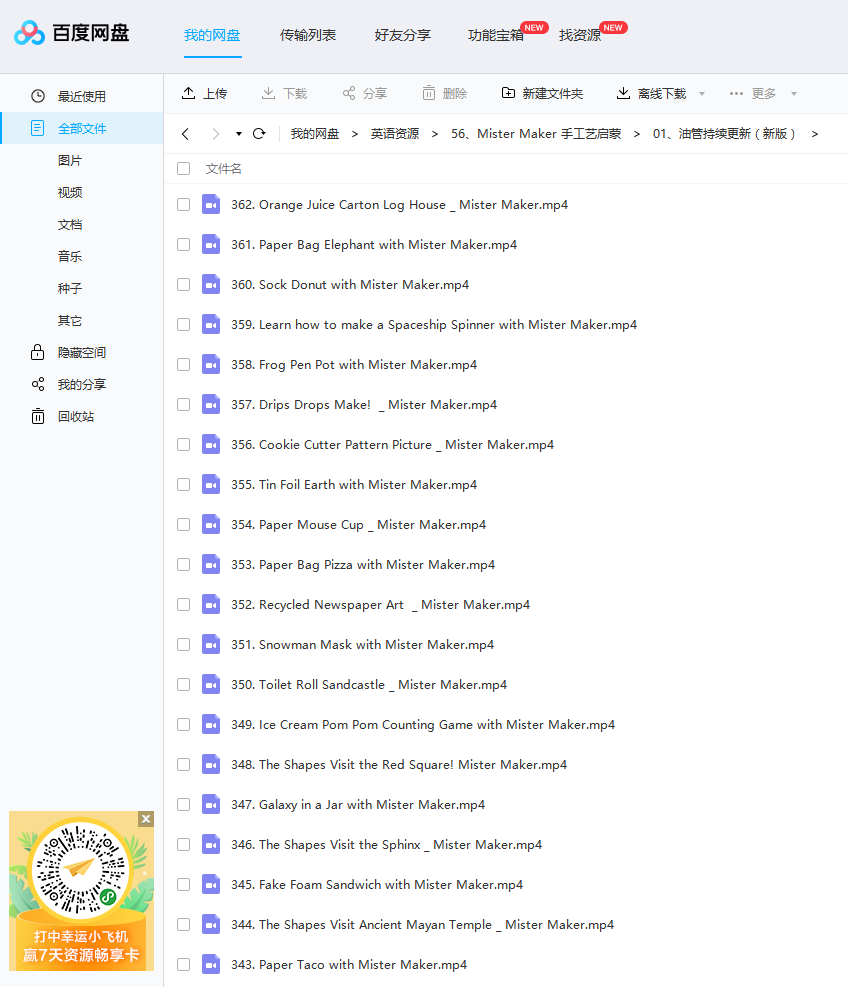Go to 我的网盘 in breadcrumb

tap(315, 133)
